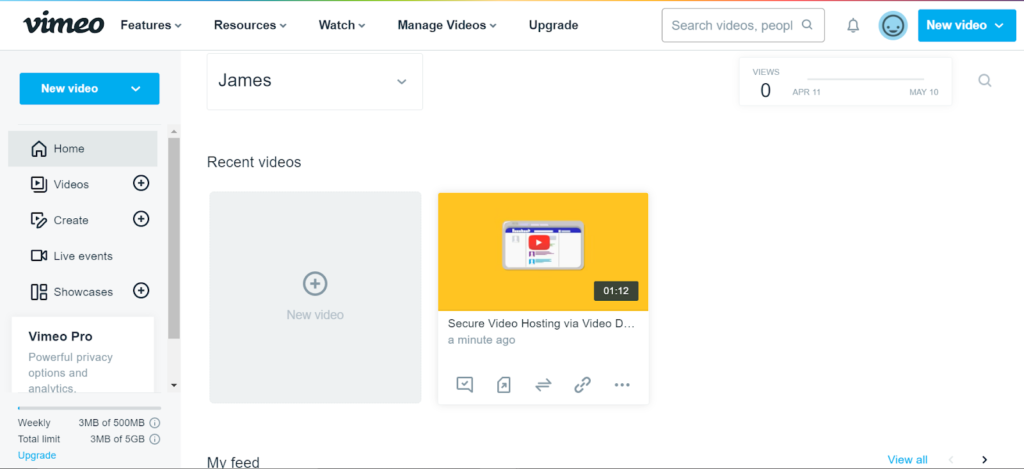This screenshot has width=1024, height=469.
Task: Select Live events in the sidebar
Action: click(x=83, y=256)
